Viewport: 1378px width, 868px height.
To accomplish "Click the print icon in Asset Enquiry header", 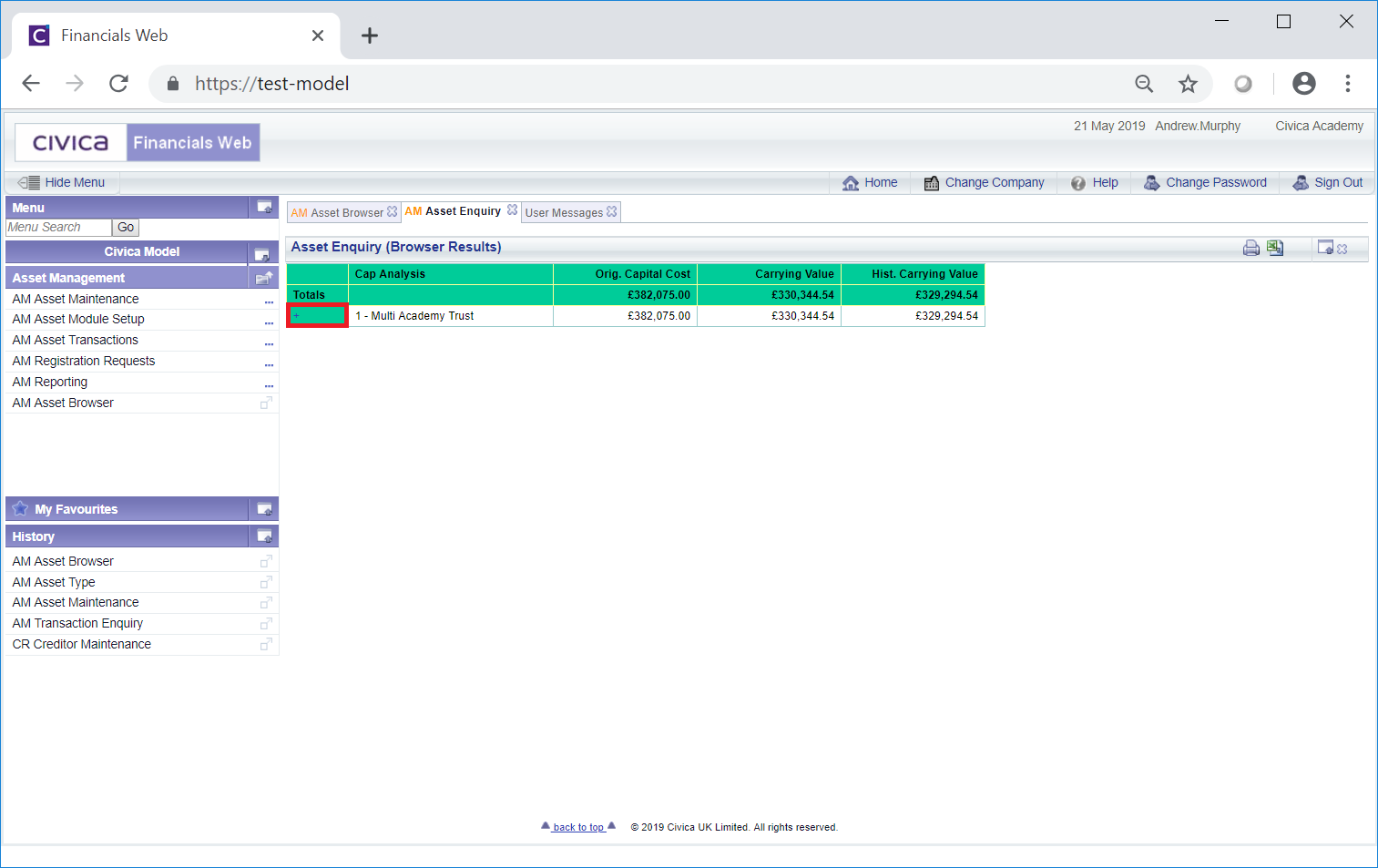I will coord(1251,248).
